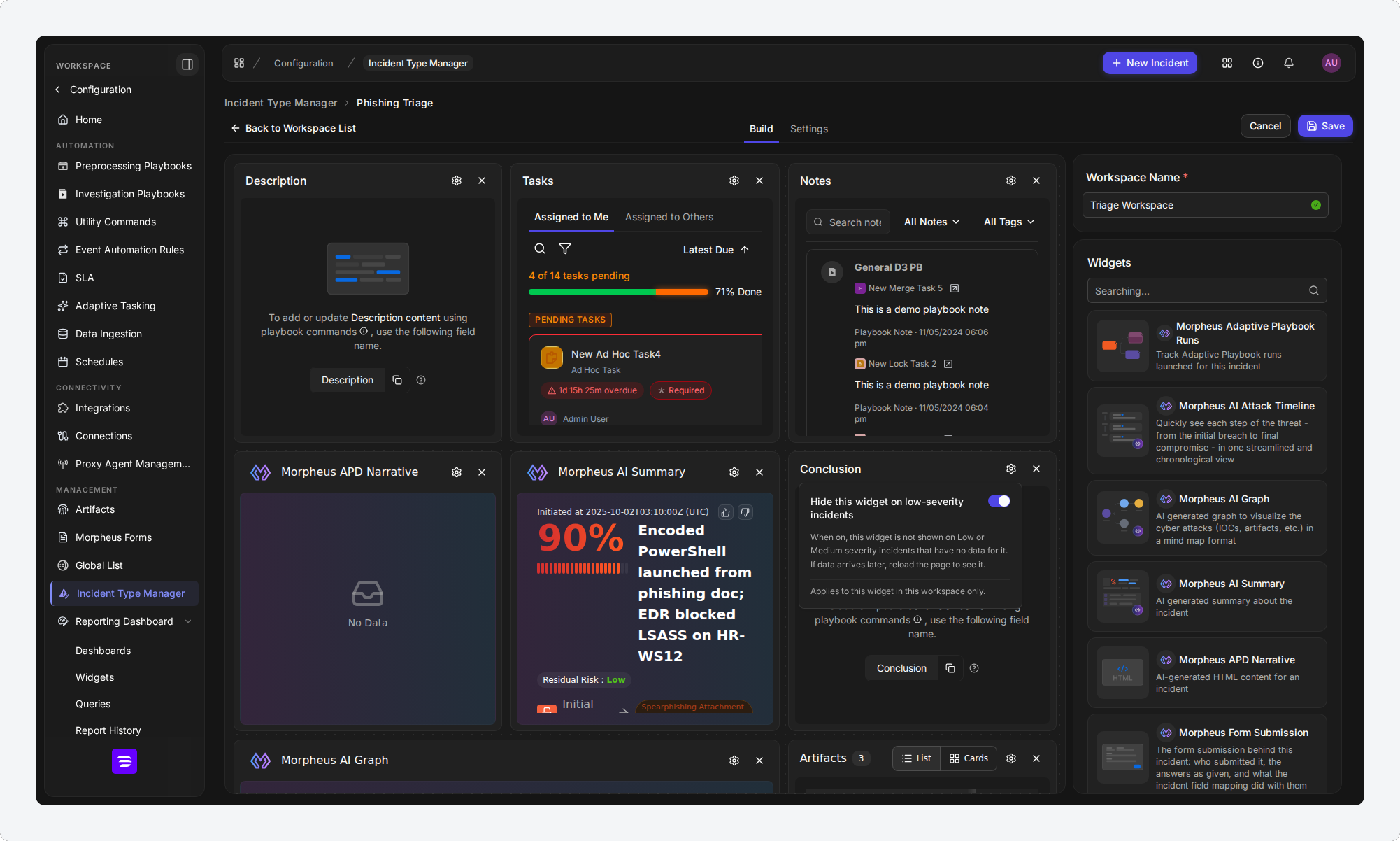Toggle Latest Due sort direction
This screenshot has height=841, width=1400.
tap(745, 250)
